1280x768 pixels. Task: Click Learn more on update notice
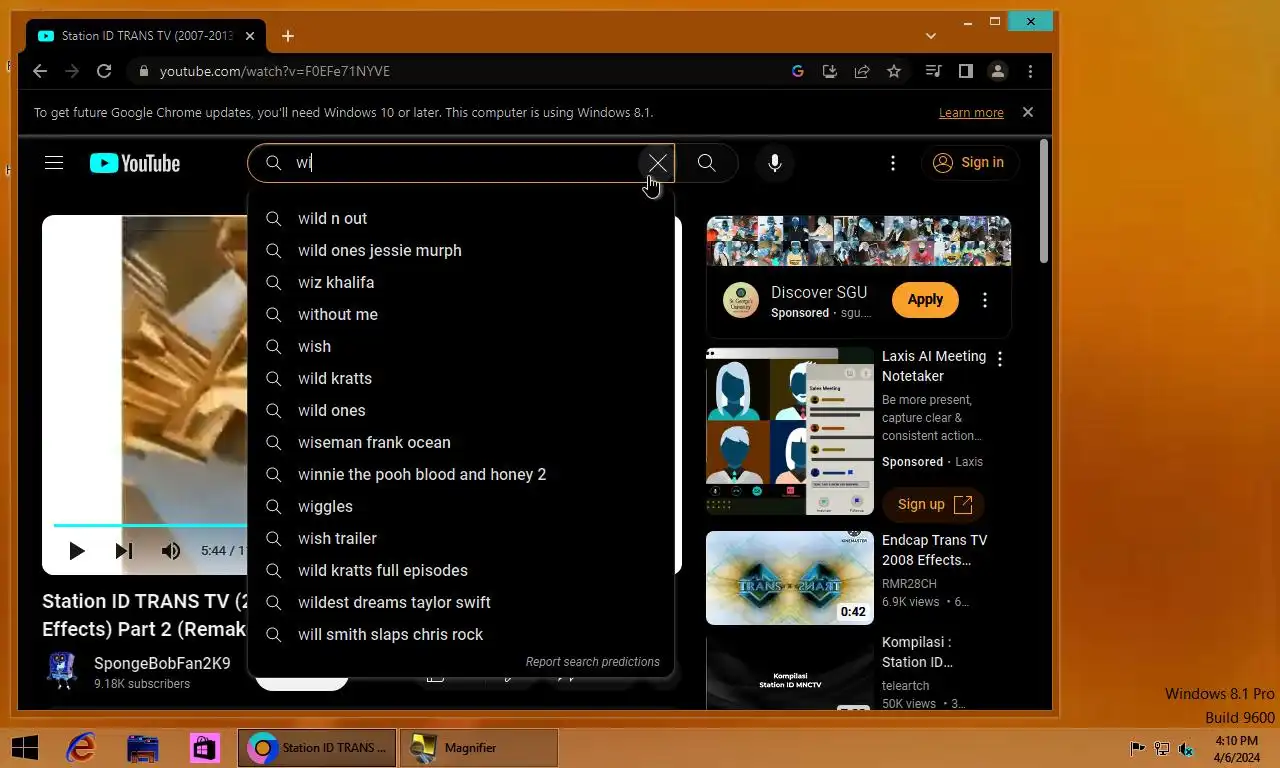(971, 113)
